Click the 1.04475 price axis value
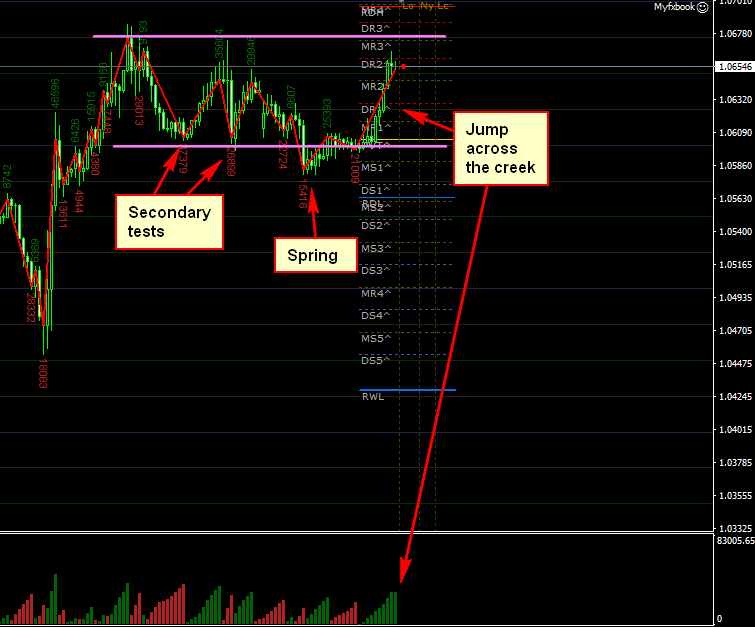This screenshot has height=627, width=755. point(735,364)
